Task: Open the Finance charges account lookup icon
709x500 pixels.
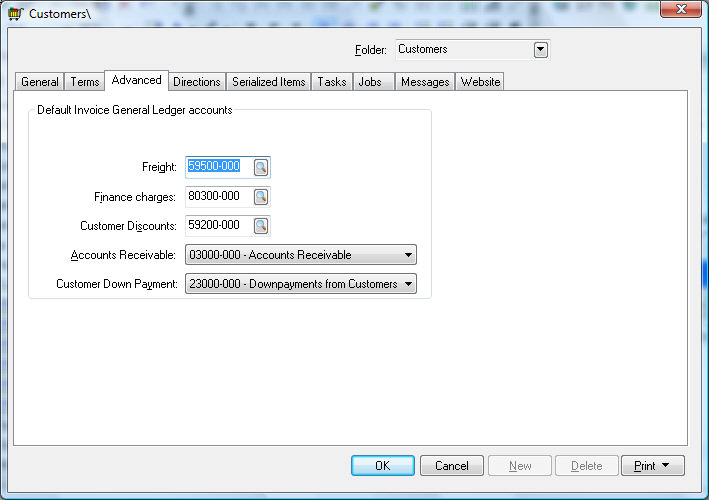Action: (260, 197)
